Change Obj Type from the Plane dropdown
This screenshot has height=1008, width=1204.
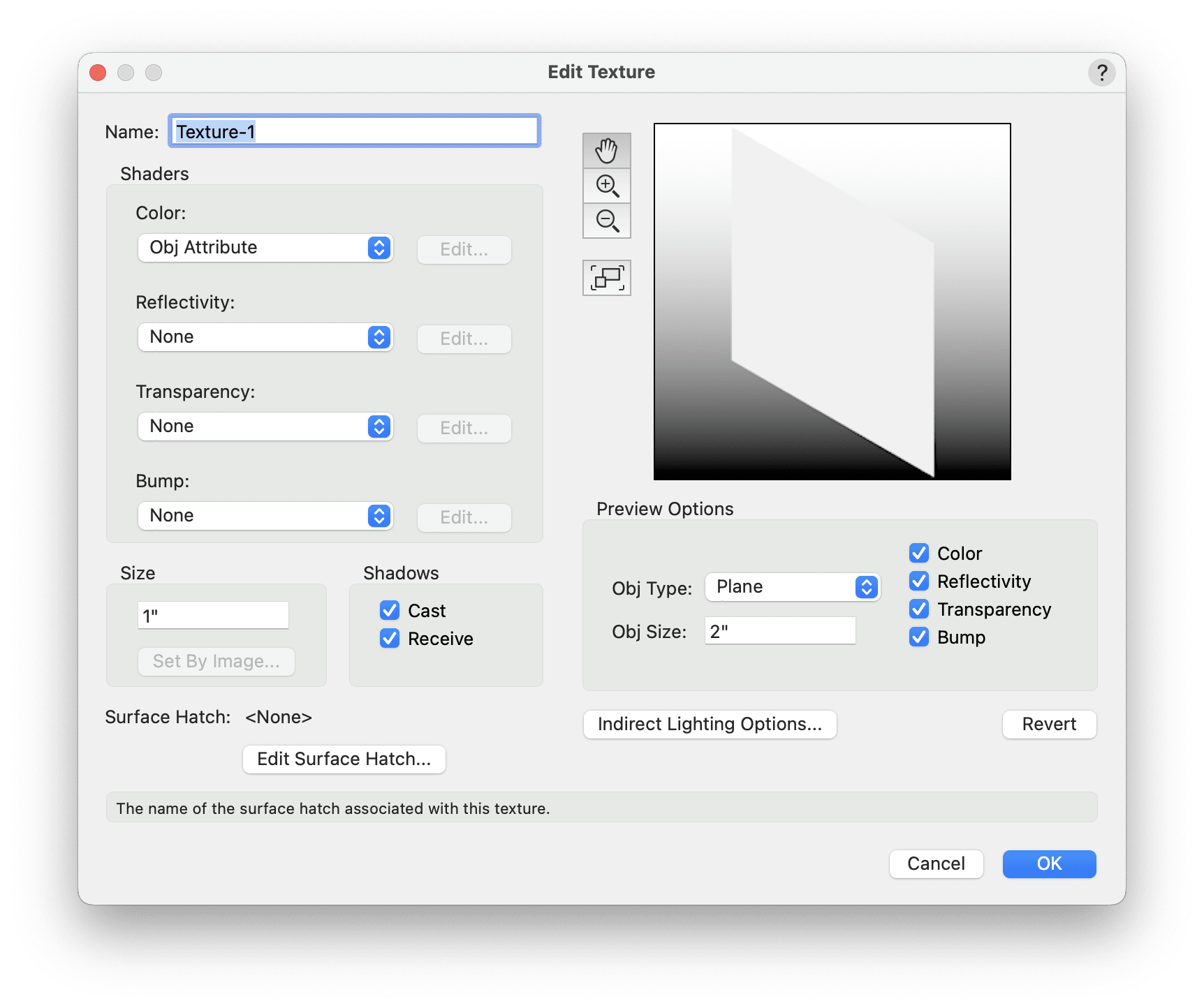[x=793, y=587]
